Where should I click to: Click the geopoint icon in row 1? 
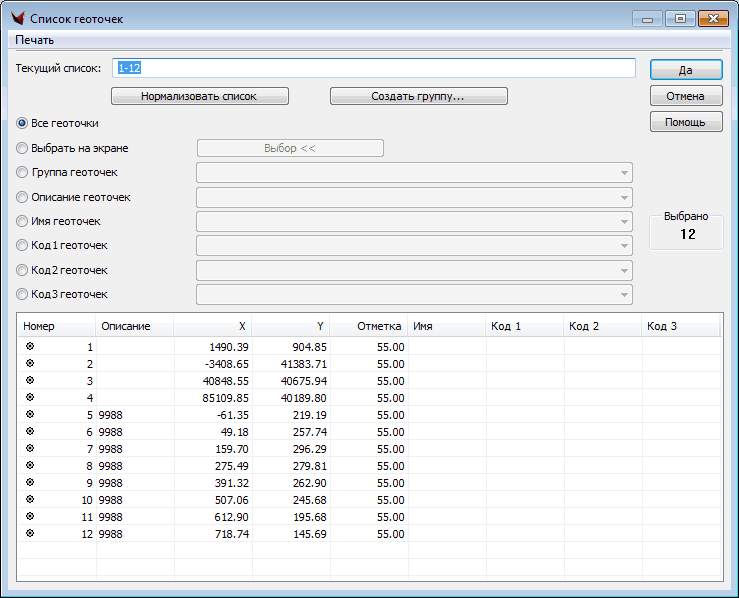tap(29, 346)
